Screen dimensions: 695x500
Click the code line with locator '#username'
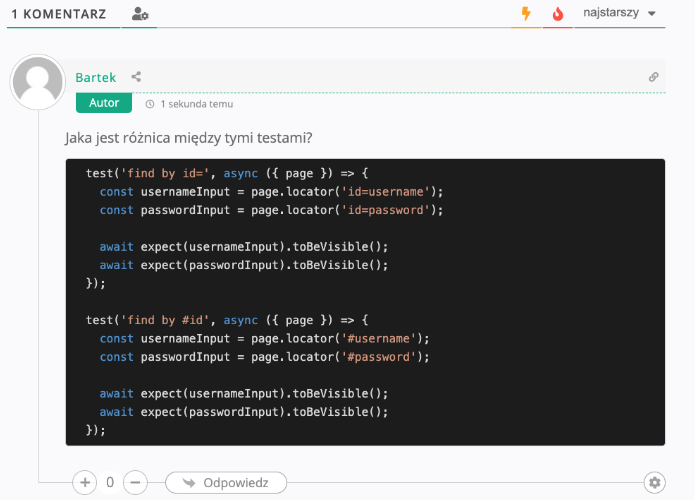[265, 339]
